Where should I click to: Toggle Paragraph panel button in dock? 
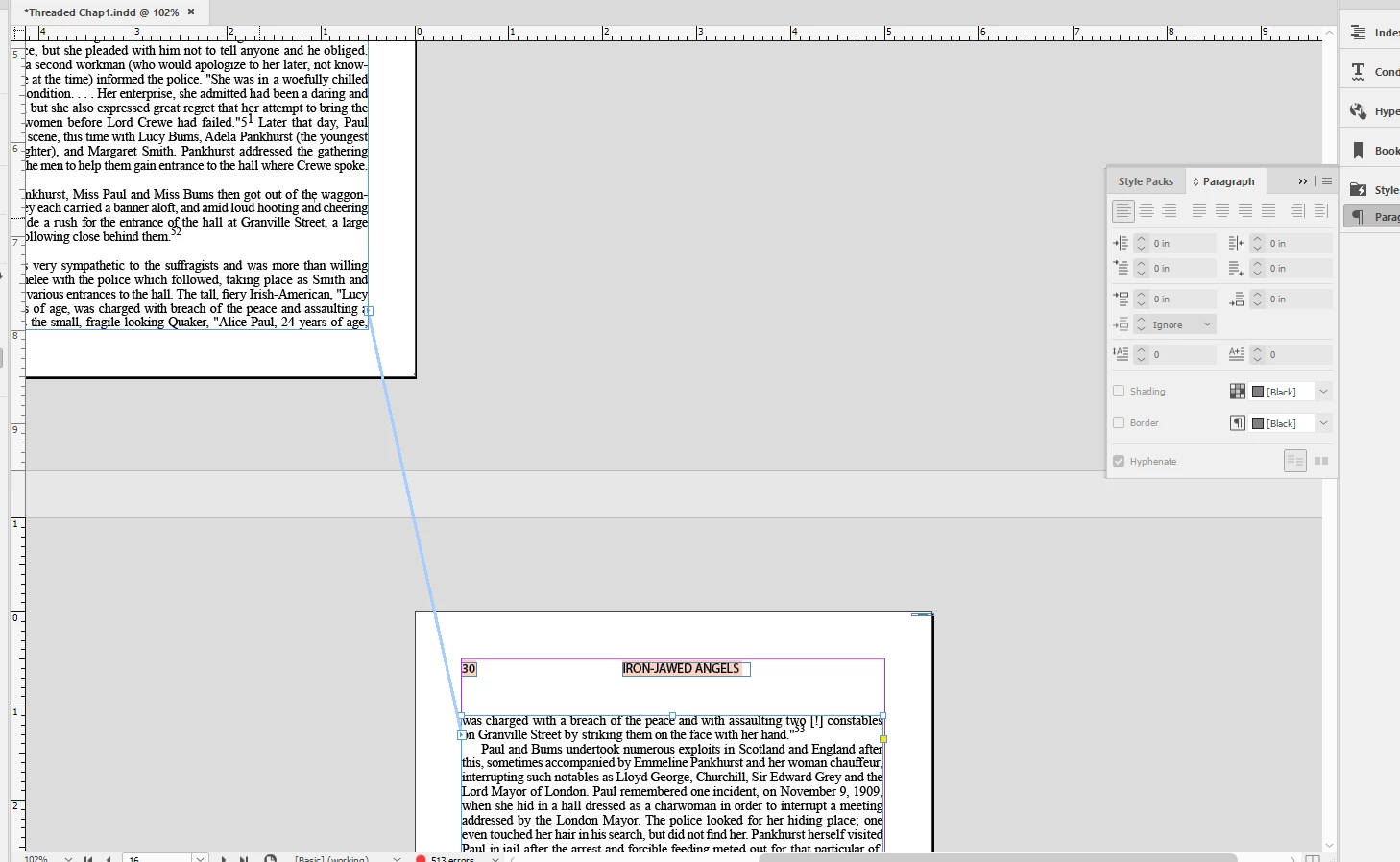click(1371, 217)
